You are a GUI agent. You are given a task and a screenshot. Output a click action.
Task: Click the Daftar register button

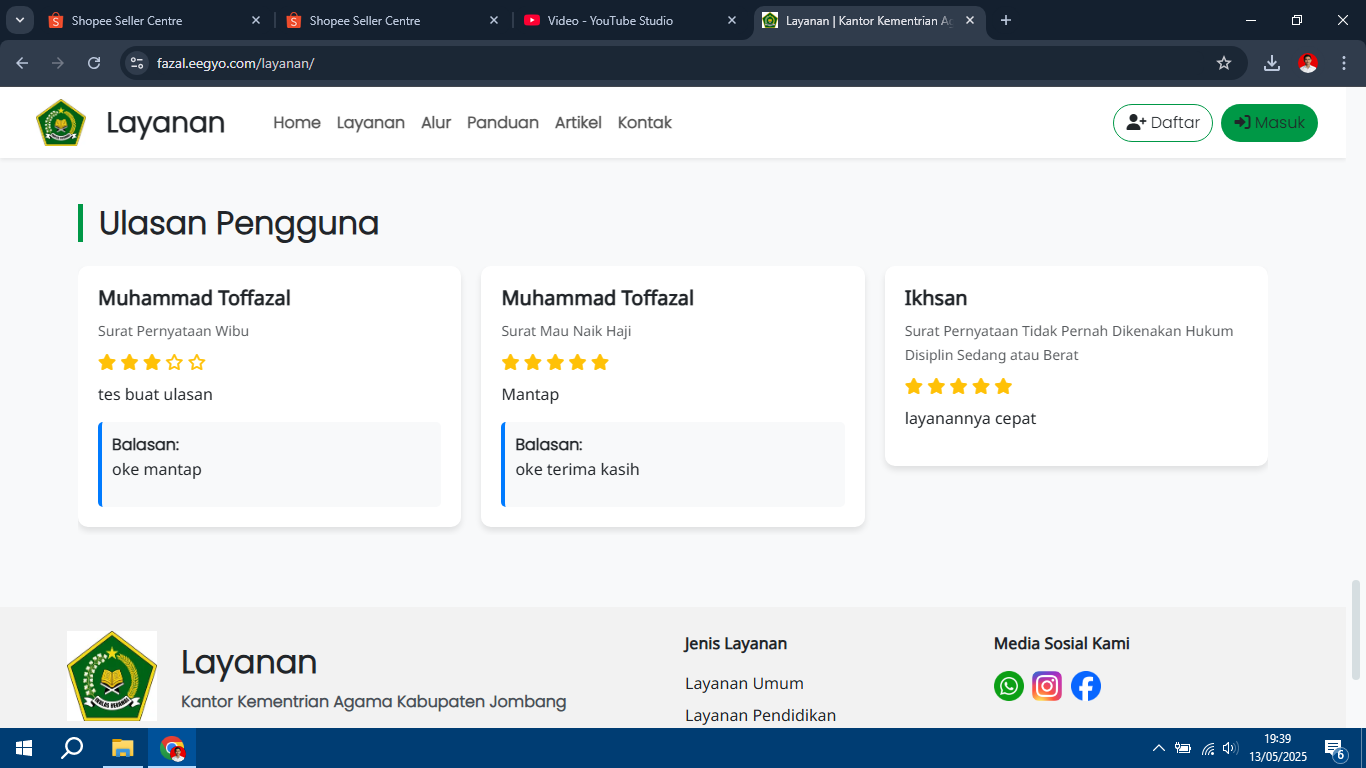(x=1162, y=123)
